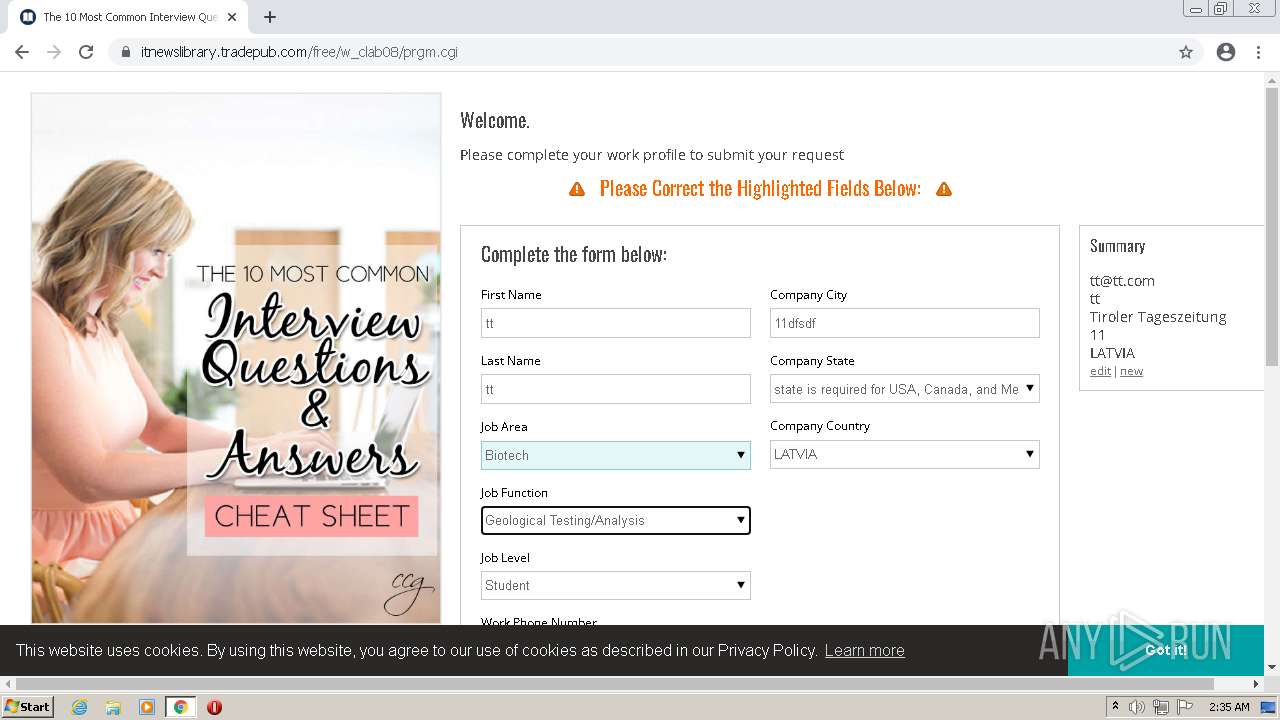
Task: Open the Windows Start menu
Action: click(27, 707)
